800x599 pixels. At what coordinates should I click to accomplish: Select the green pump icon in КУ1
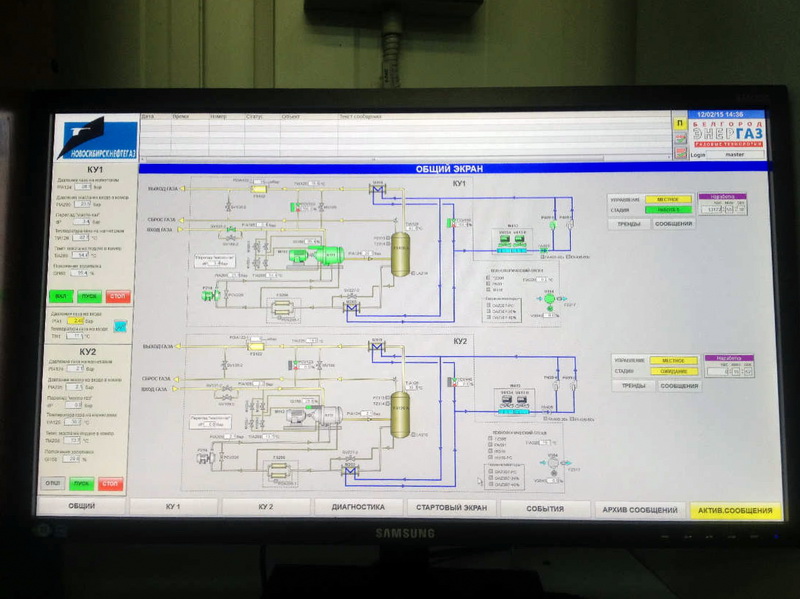[x=209, y=297]
